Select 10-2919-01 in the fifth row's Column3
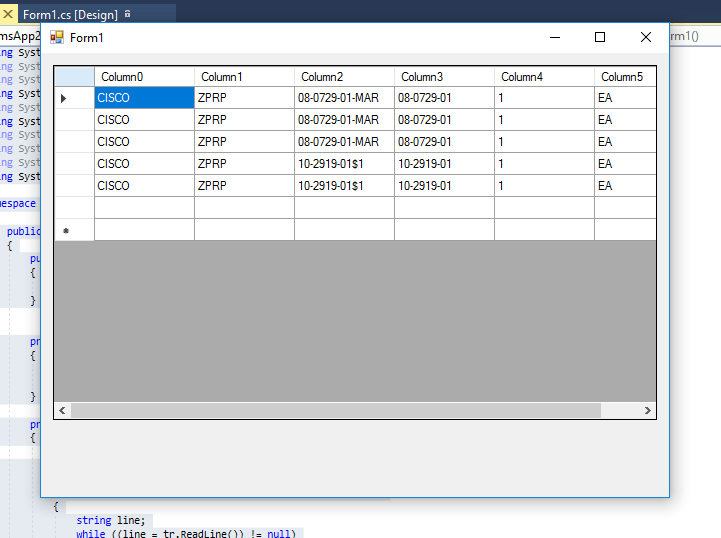 click(444, 186)
